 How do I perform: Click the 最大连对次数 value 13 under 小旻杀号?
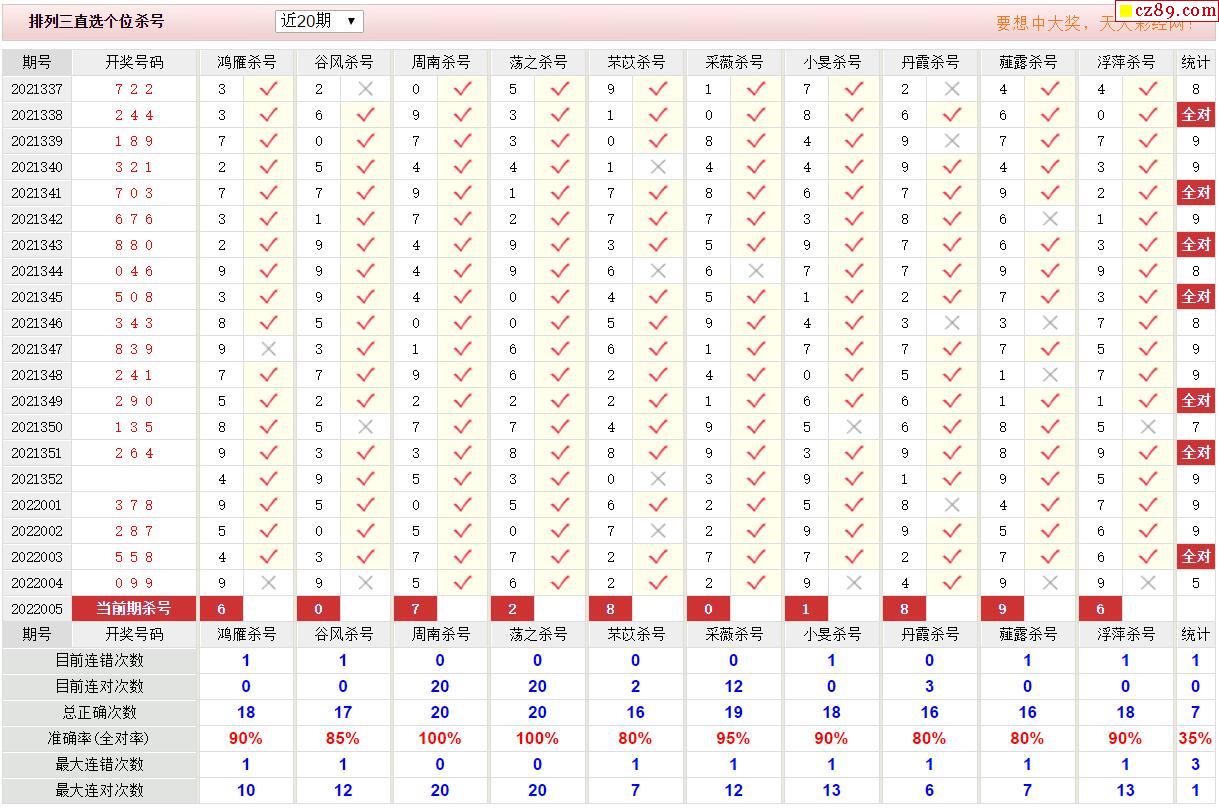tap(831, 791)
